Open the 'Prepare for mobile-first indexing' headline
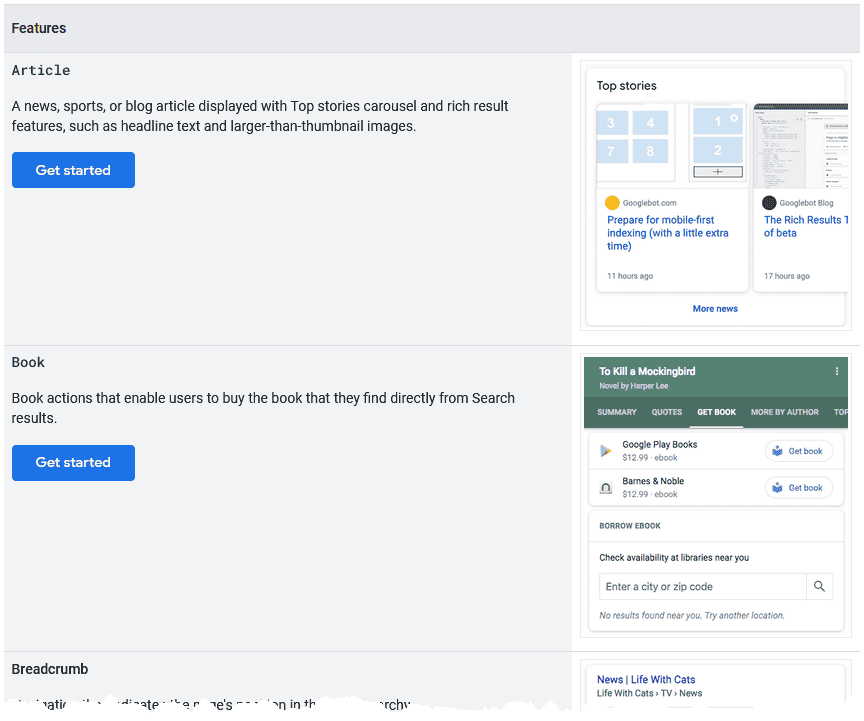The width and height of the screenshot is (864, 721). (x=667, y=233)
